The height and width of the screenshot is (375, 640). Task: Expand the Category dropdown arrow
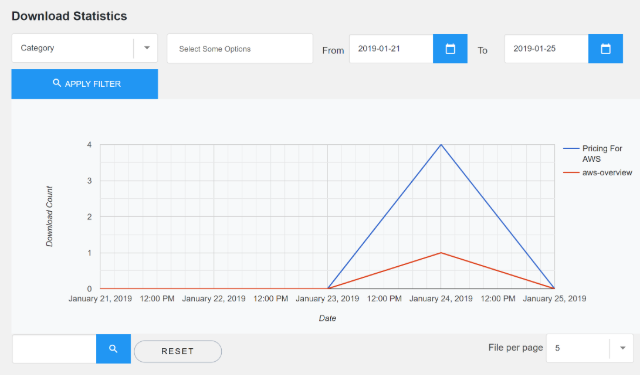click(x=147, y=48)
